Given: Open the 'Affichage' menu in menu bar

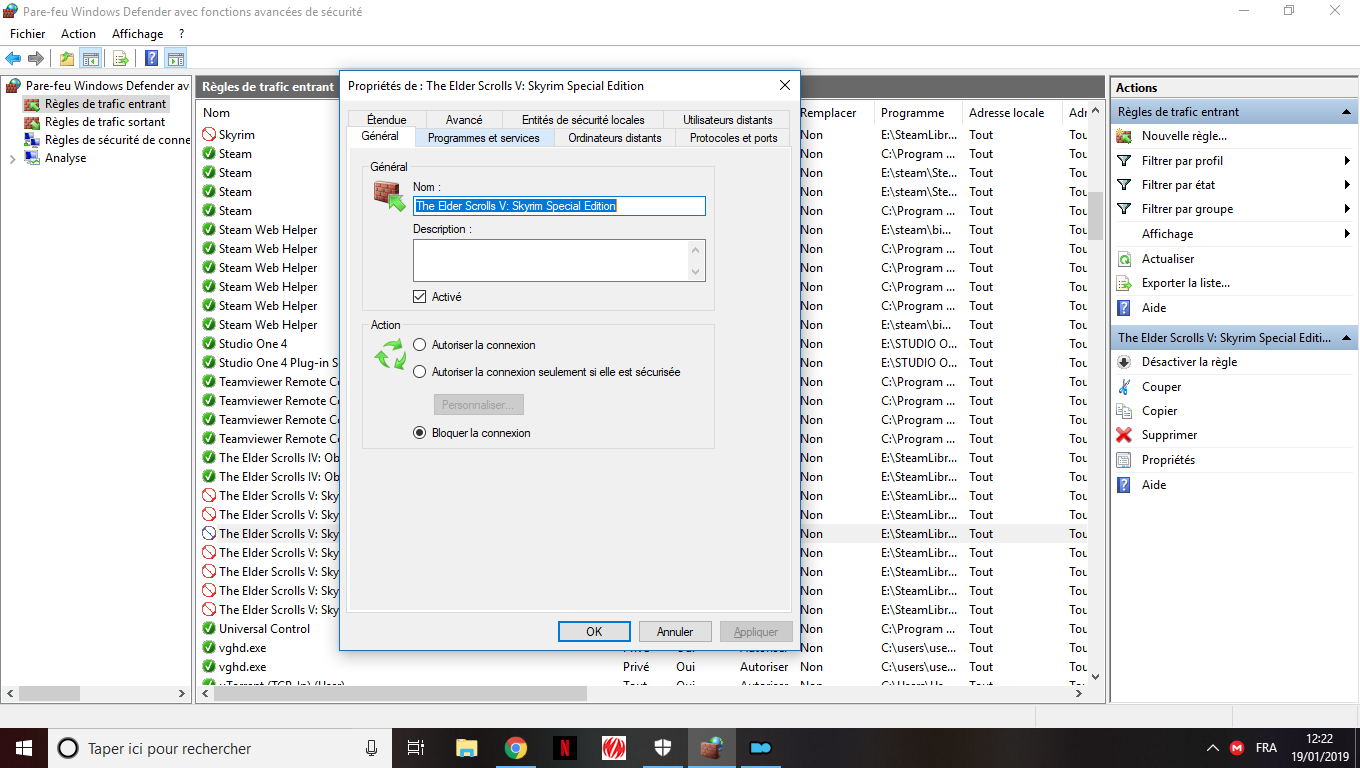Looking at the screenshot, I should [x=137, y=34].
